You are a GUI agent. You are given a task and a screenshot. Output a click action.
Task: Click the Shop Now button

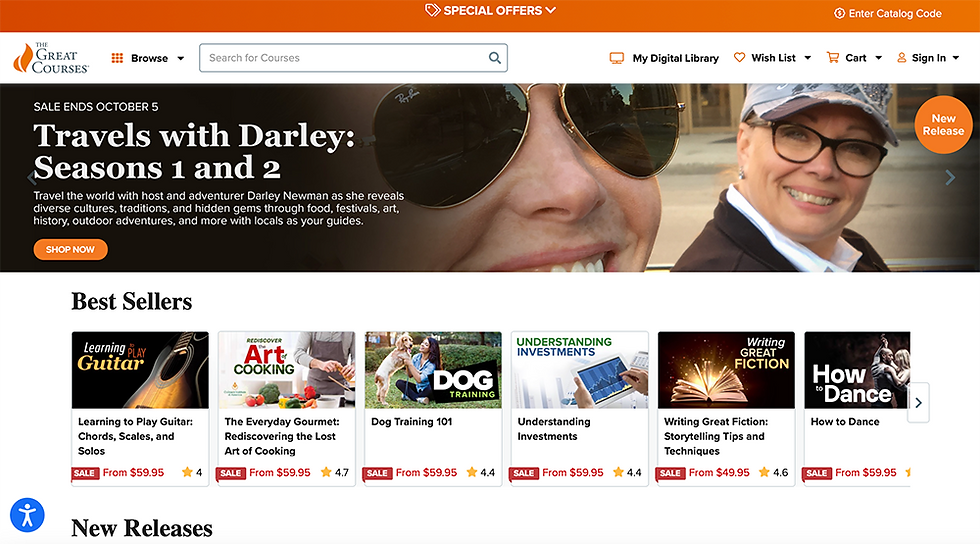click(70, 249)
